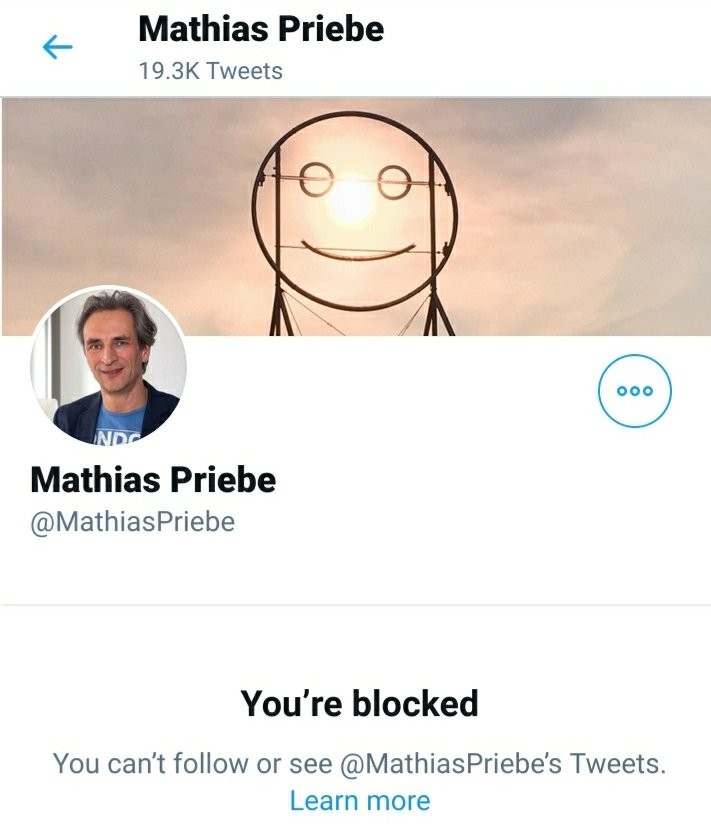
Task: Click the 19.3K Tweets count
Action: click(210, 71)
